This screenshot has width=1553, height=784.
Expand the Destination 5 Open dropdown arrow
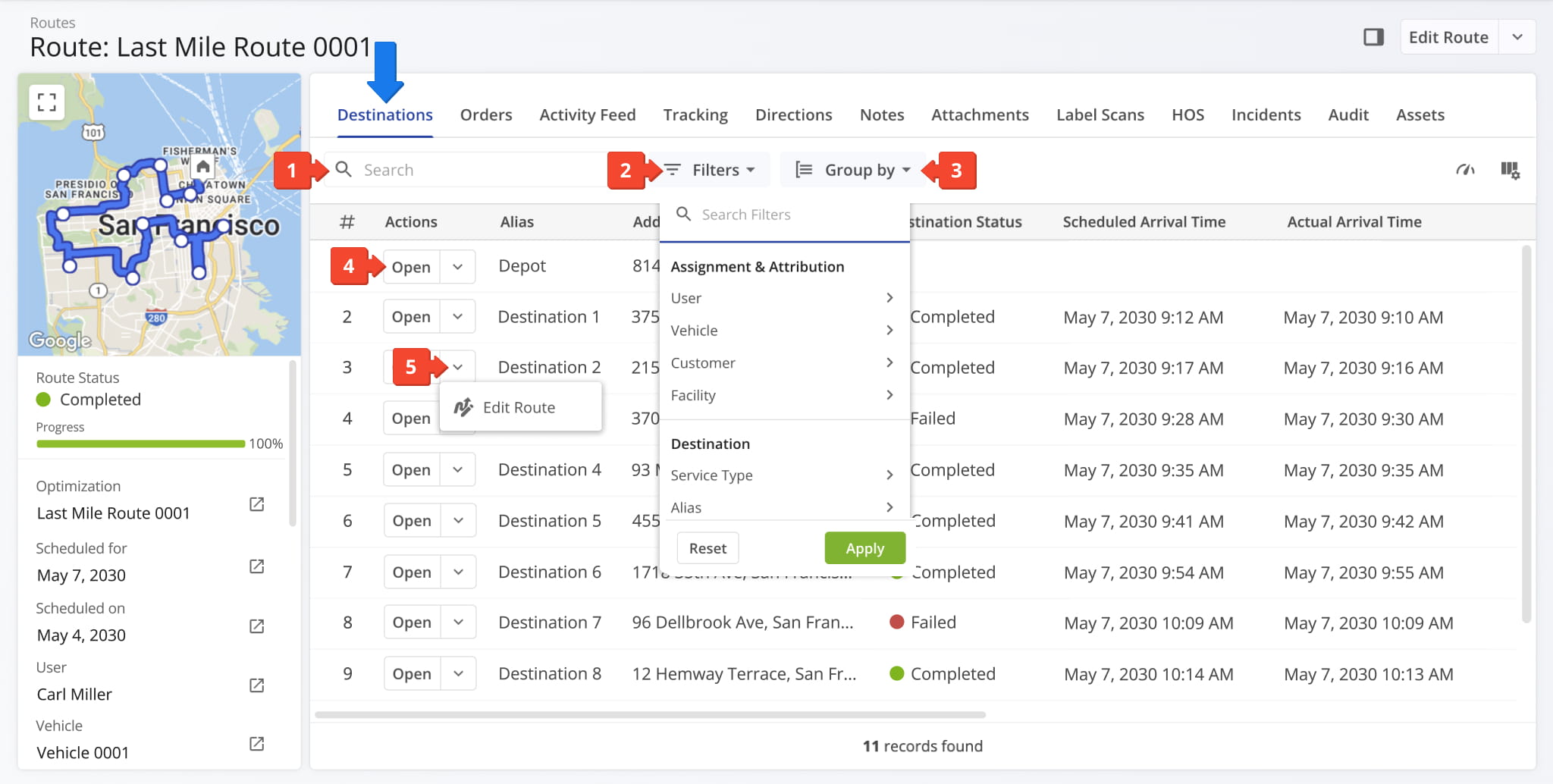(x=458, y=521)
